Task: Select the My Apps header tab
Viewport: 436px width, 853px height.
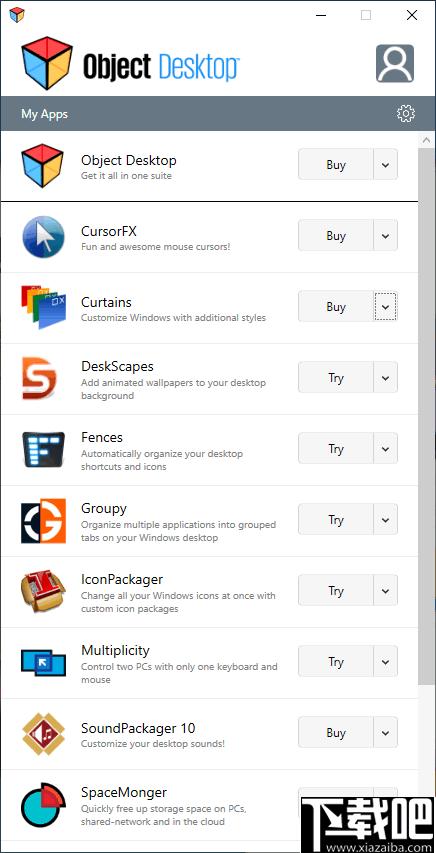Action: tap(44, 114)
